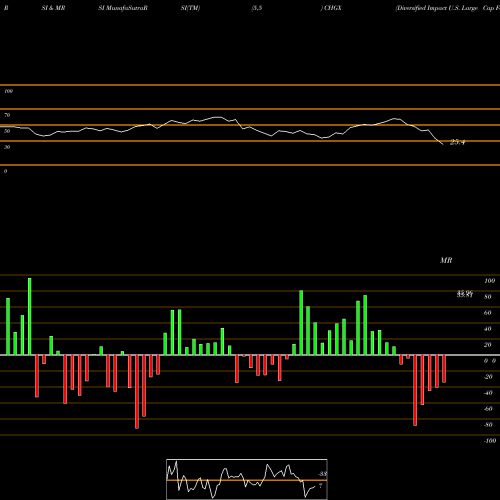Click the "30" level label on RSI axis
This screenshot has height=500, width=500.
(7, 147)
